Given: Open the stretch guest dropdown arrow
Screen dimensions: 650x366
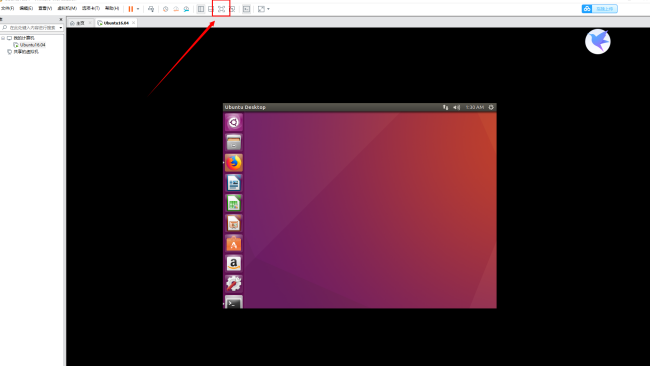Looking at the screenshot, I should click(x=268, y=9).
